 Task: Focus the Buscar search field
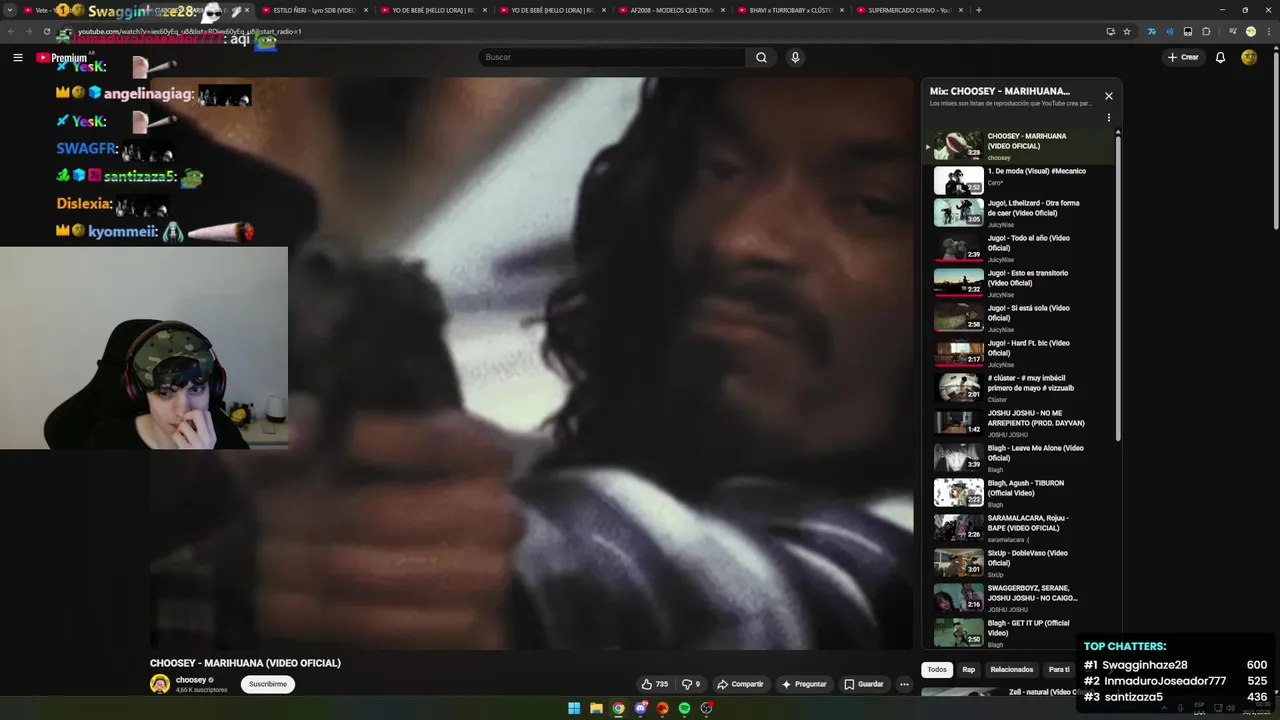[x=612, y=57]
